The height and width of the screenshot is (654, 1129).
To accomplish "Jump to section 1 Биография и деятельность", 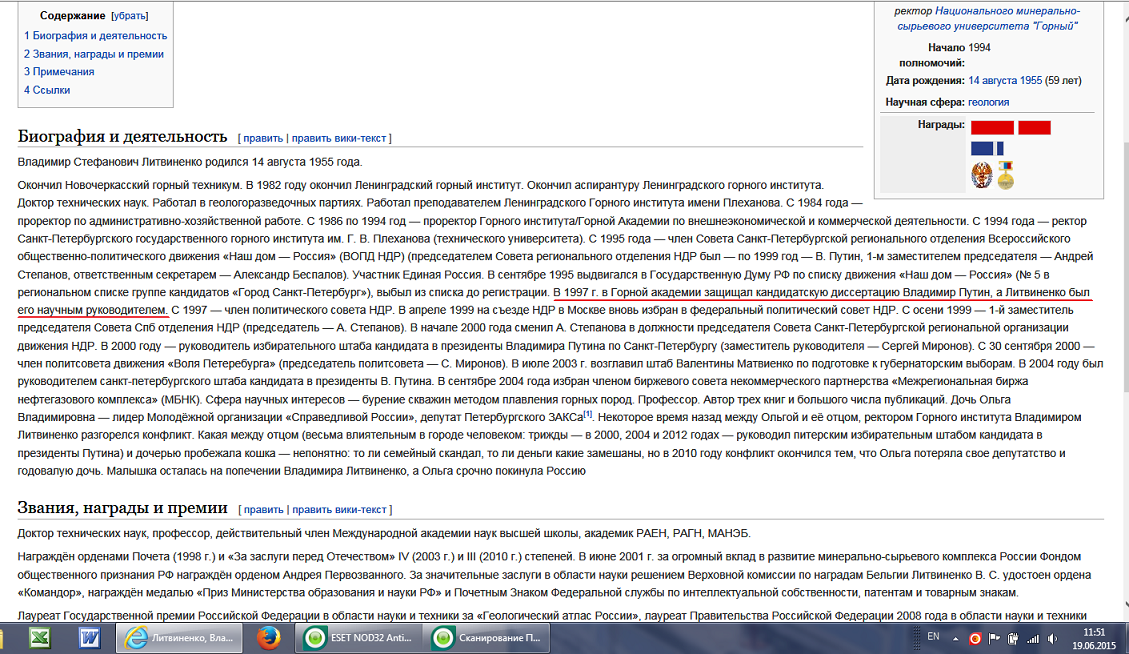I will tap(95, 35).
